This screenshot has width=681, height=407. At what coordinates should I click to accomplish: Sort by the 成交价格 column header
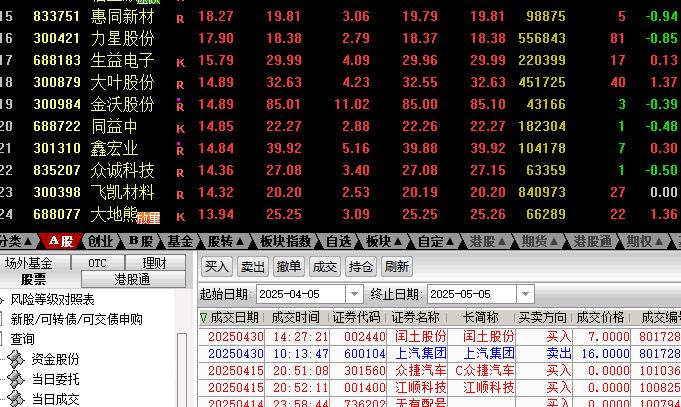click(x=600, y=318)
